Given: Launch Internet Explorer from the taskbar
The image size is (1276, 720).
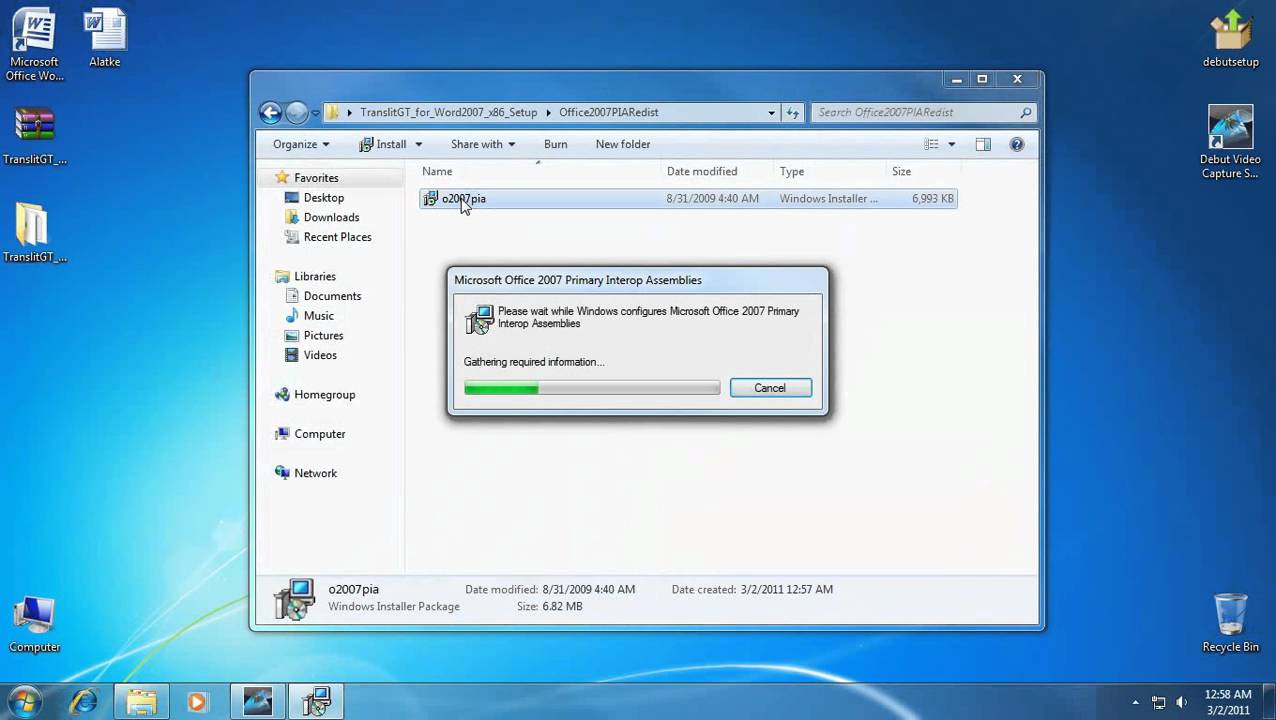Looking at the screenshot, I should click(x=83, y=702).
